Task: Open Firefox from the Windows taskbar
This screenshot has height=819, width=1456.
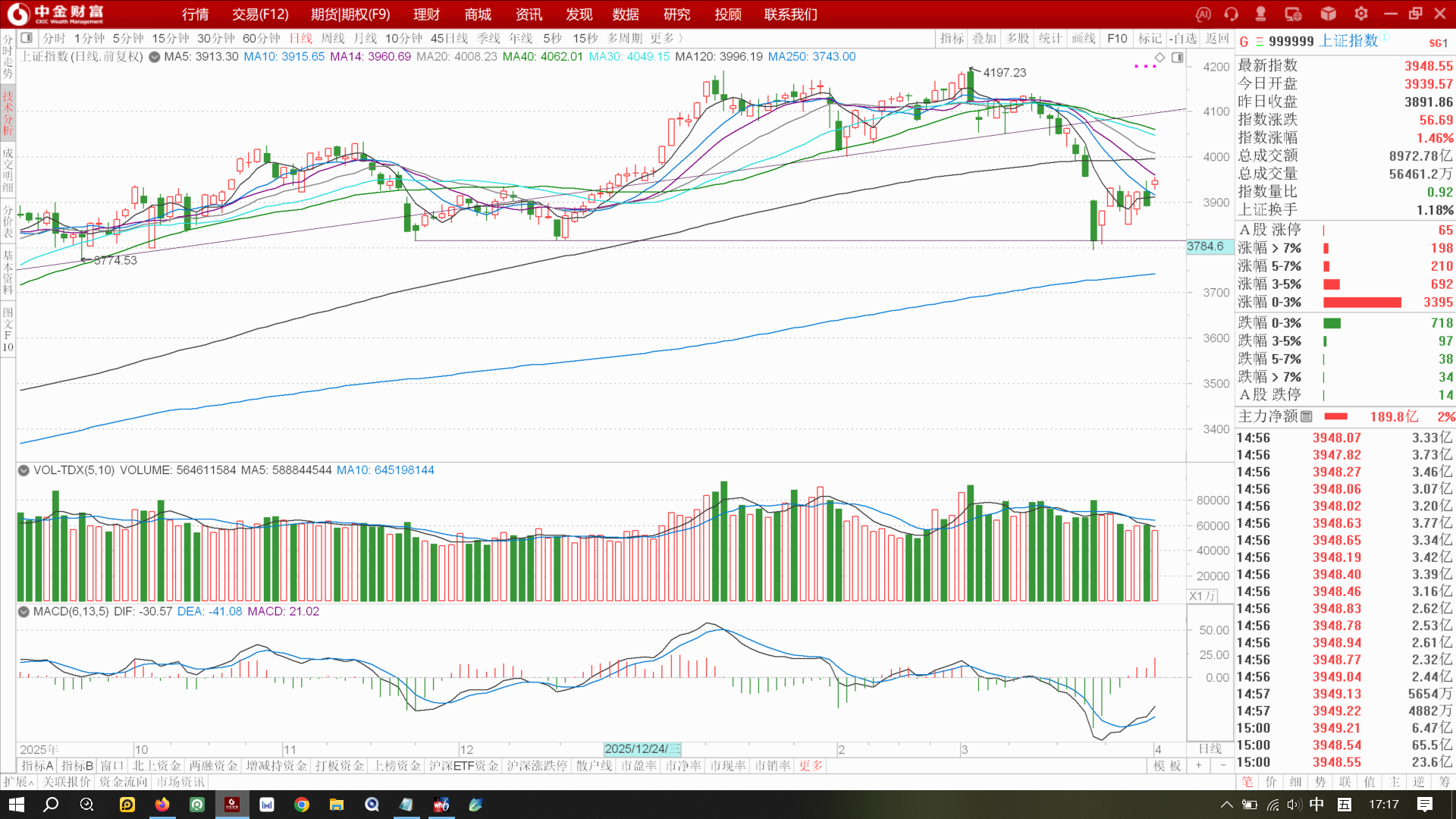Action: (162, 805)
